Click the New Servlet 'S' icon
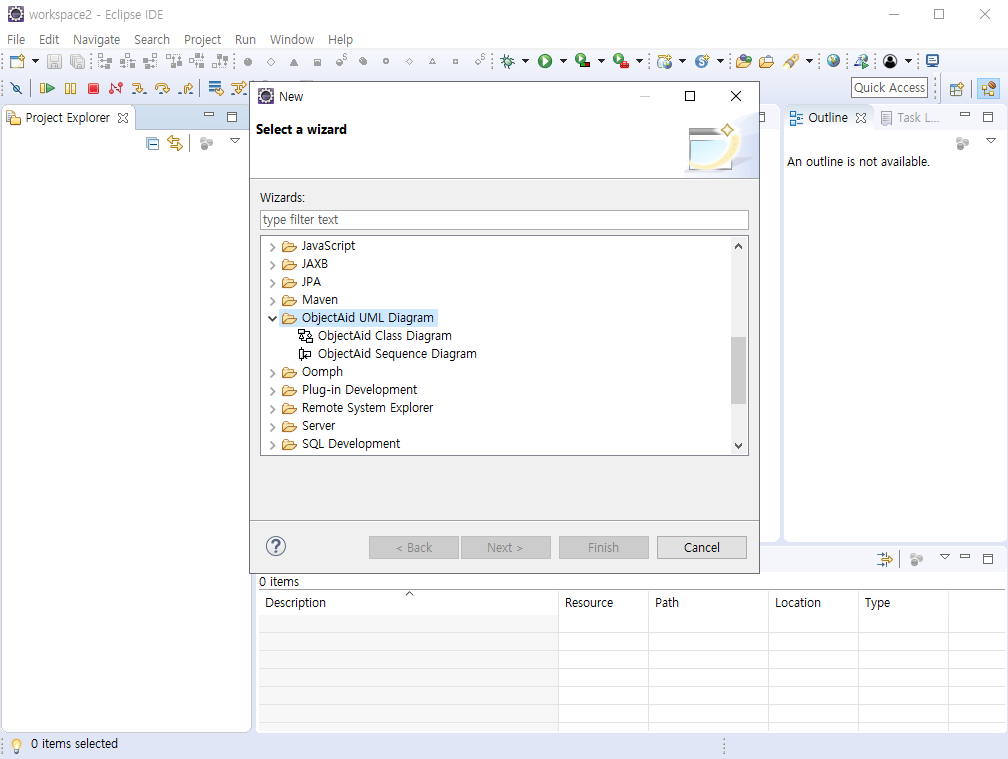This screenshot has width=1008, height=759. [702, 61]
